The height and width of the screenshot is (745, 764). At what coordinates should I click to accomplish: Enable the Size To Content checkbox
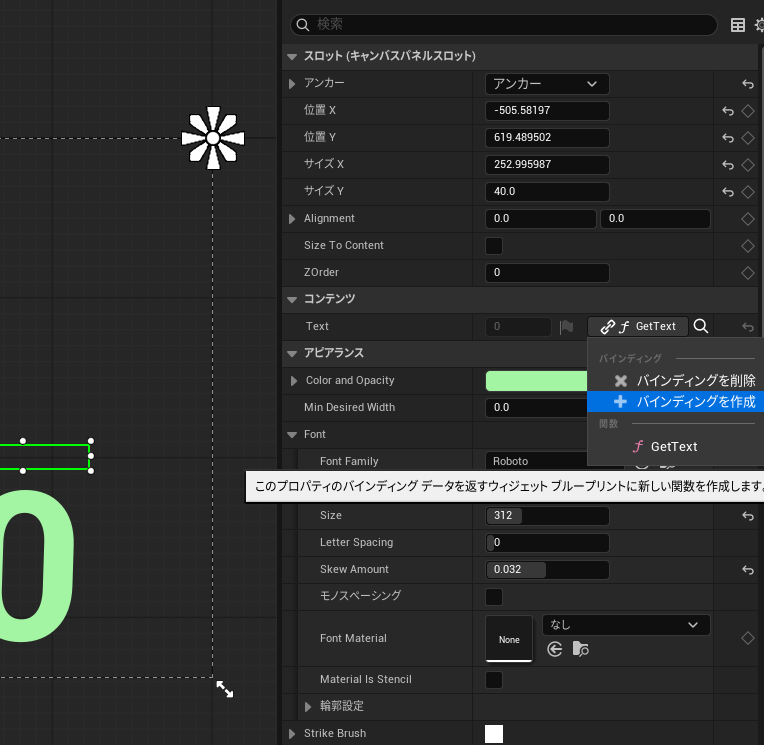(x=494, y=246)
